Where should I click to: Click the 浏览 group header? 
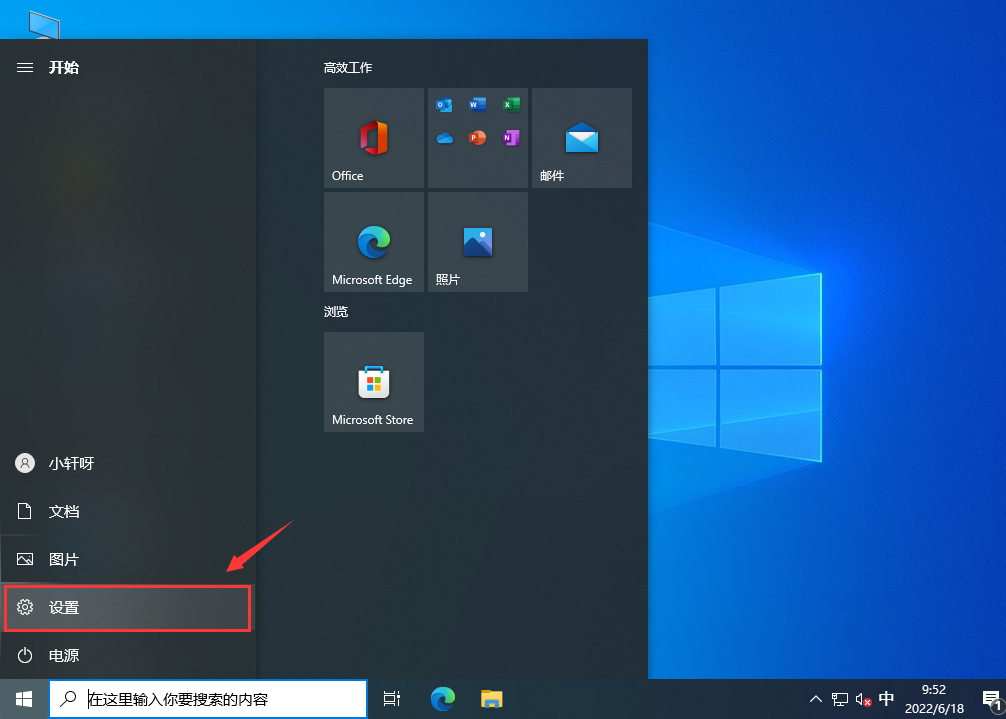336,312
